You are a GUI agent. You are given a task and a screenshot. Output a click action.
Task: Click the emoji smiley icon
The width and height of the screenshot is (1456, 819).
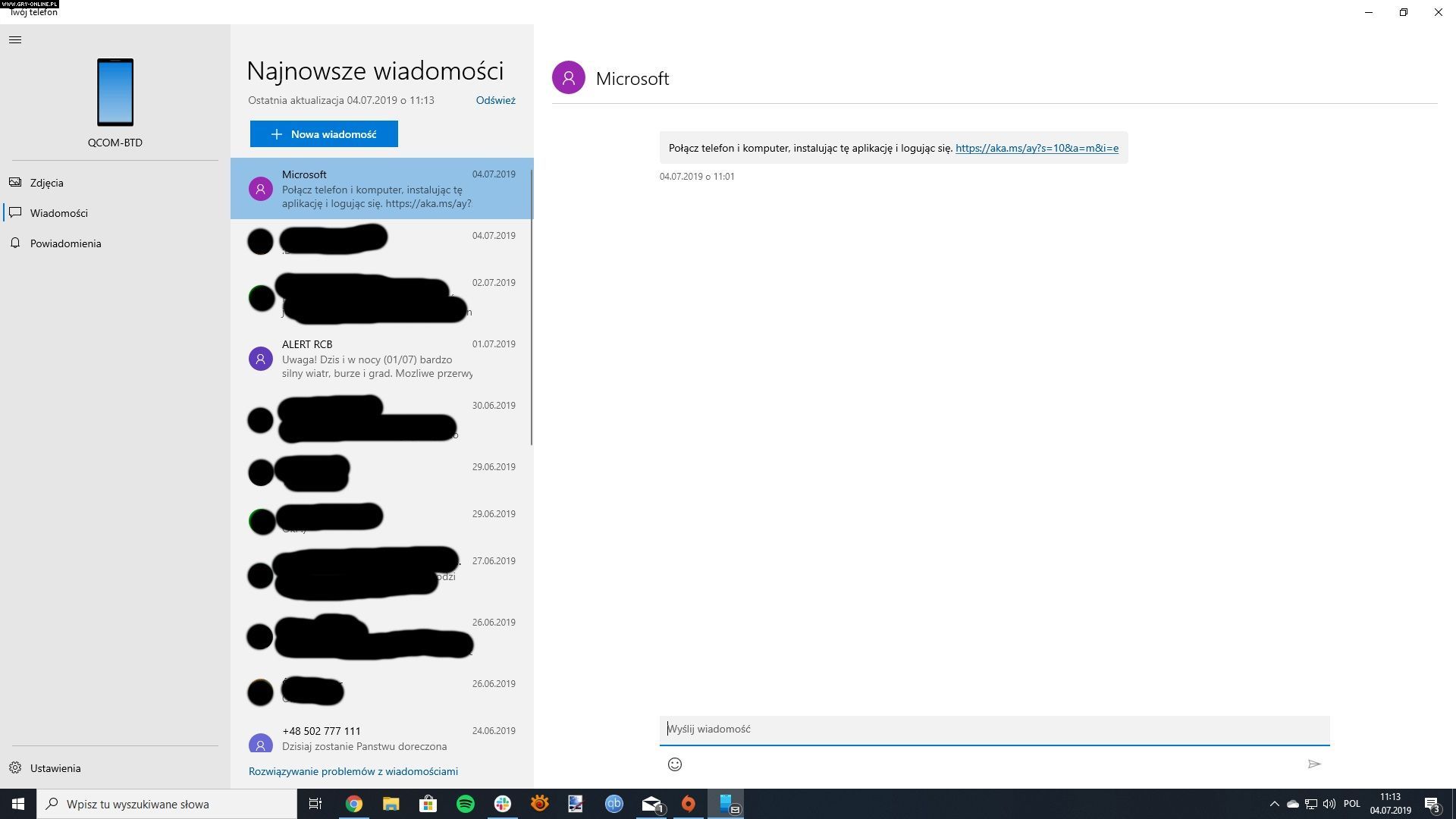tap(675, 764)
